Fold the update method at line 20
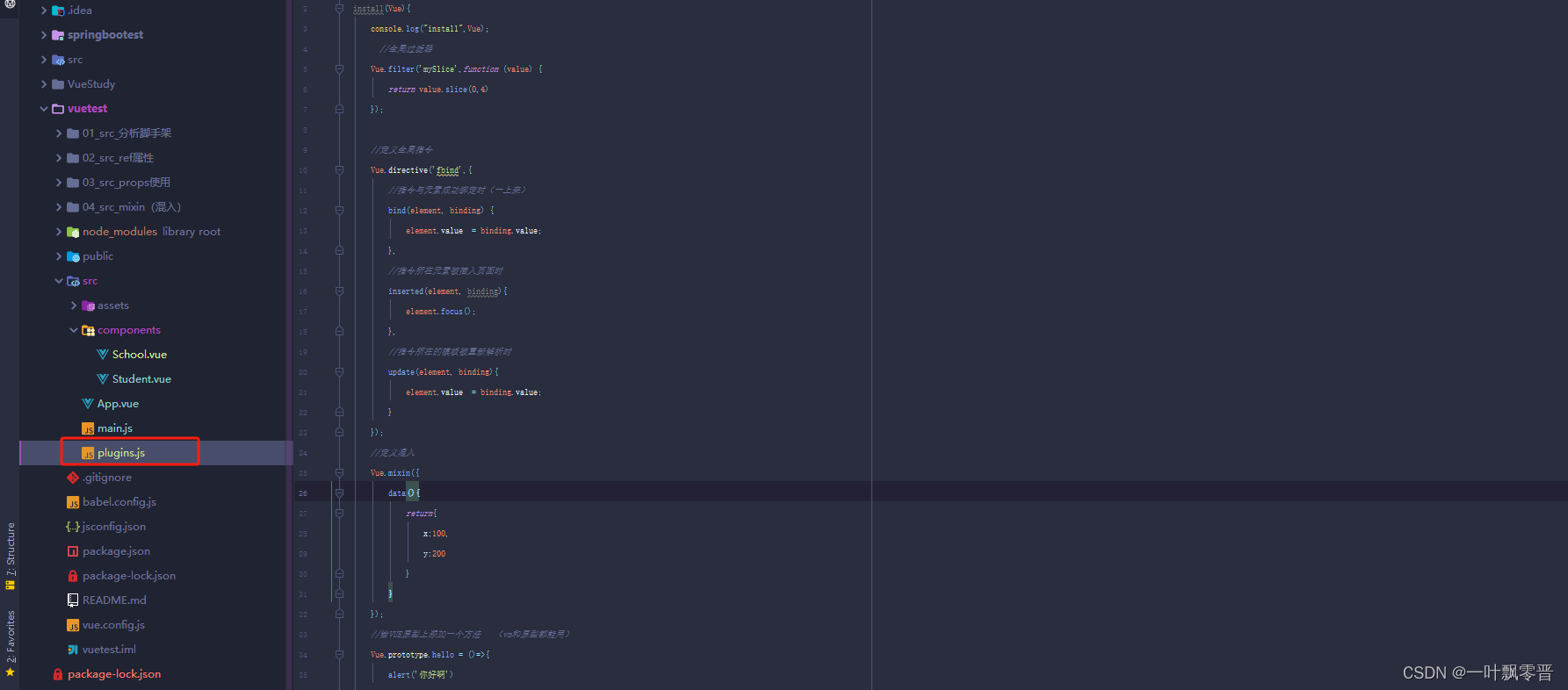The height and width of the screenshot is (690, 1568). [x=339, y=371]
